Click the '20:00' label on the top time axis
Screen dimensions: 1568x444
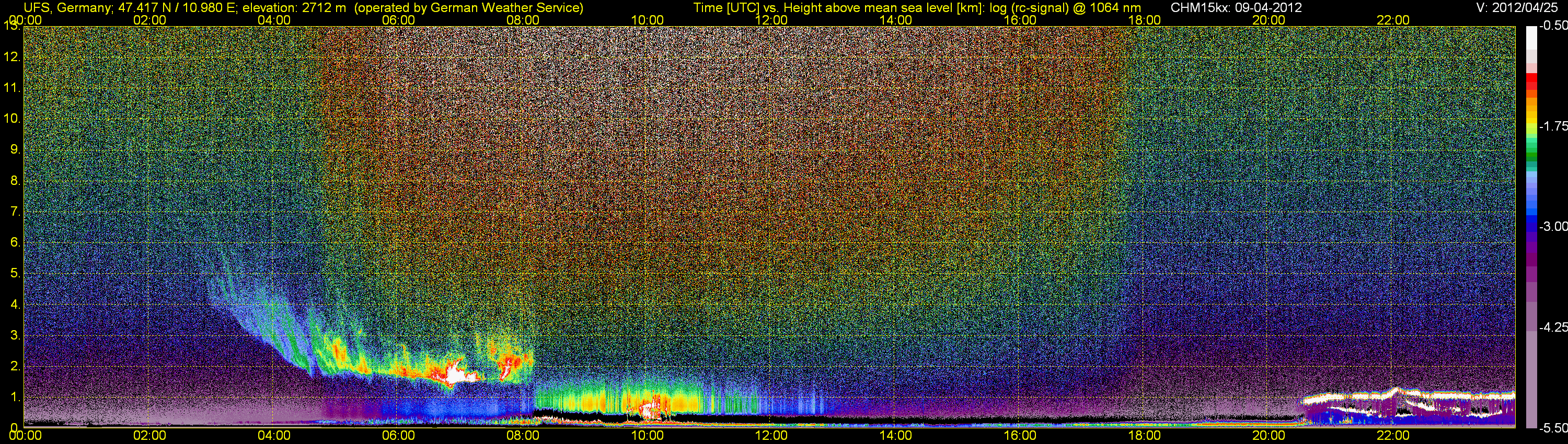click(1269, 20)
